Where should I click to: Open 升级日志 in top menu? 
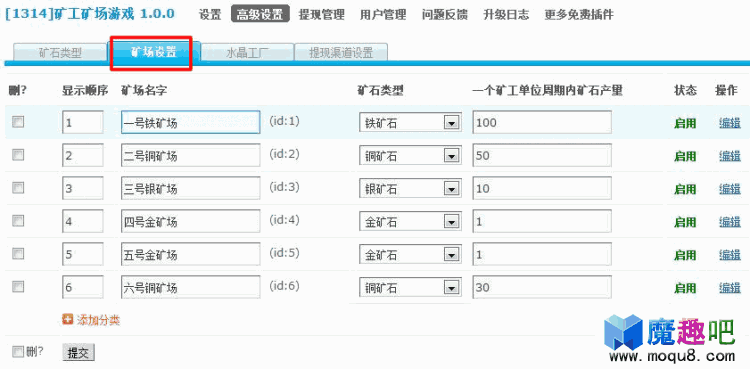click(x=506, y=15)
